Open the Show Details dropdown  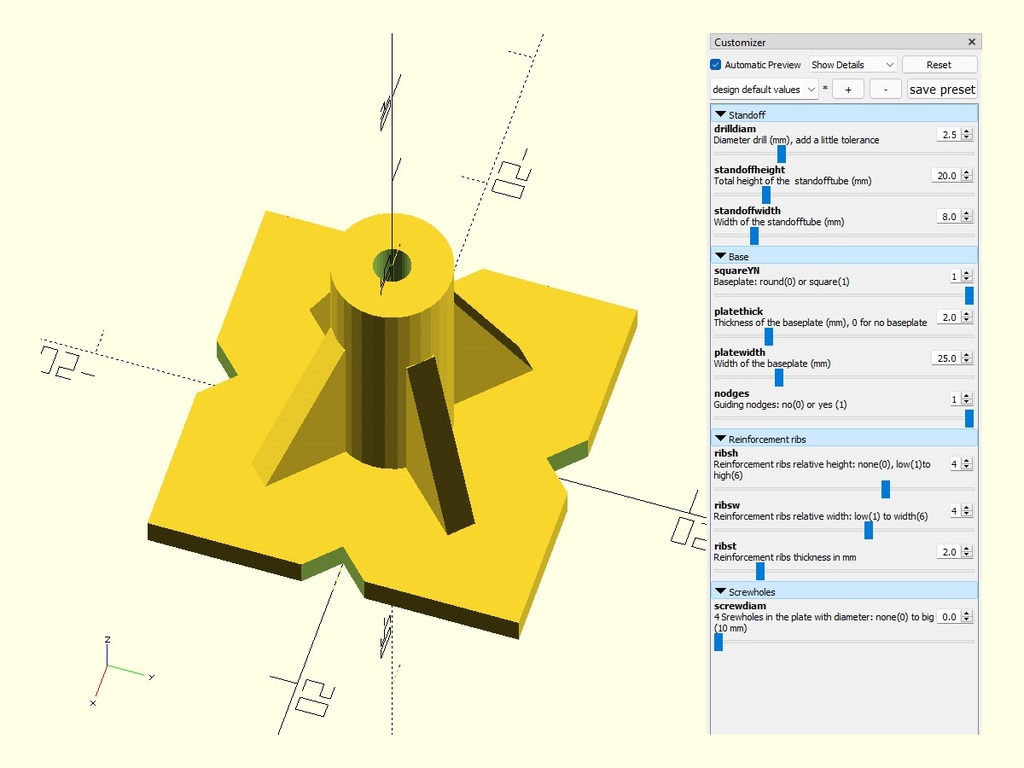point(852,65)
